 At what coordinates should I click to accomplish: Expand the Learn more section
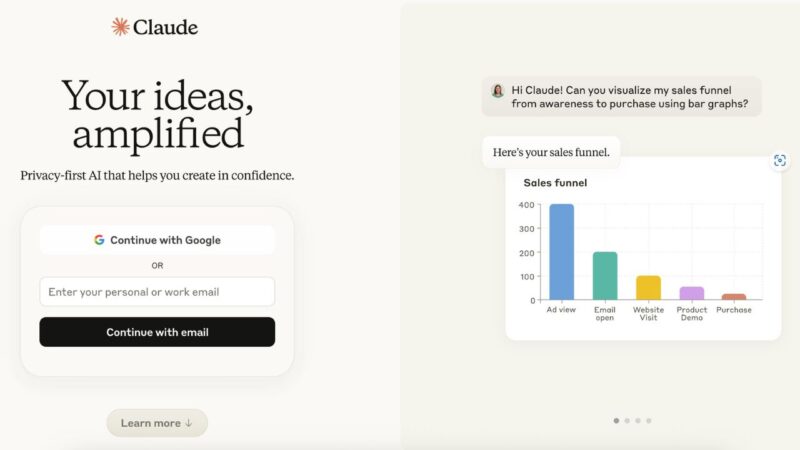[157, 423]
